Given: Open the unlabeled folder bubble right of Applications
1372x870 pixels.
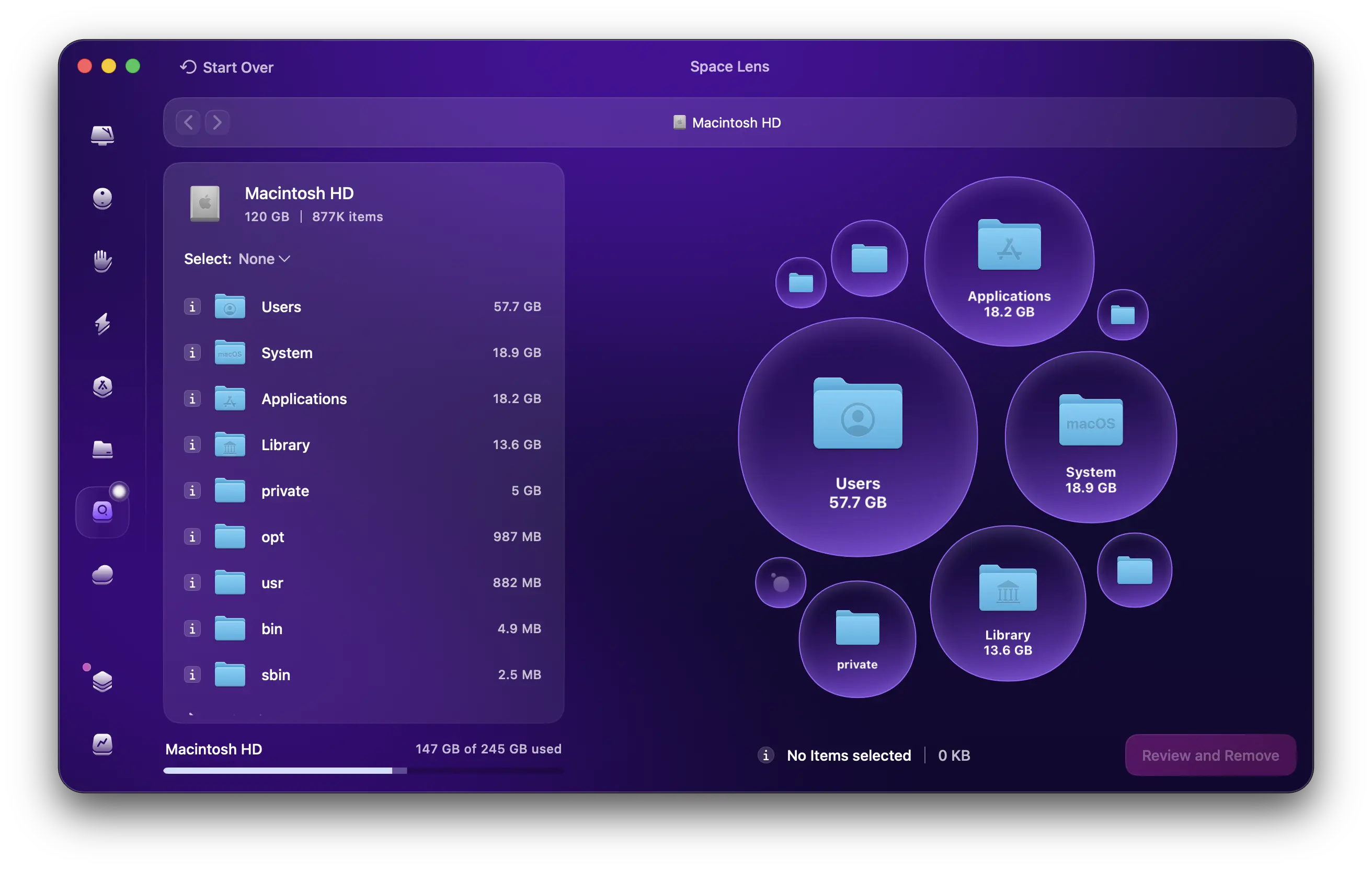Looking at the screenshot, I should [1123, 315].
